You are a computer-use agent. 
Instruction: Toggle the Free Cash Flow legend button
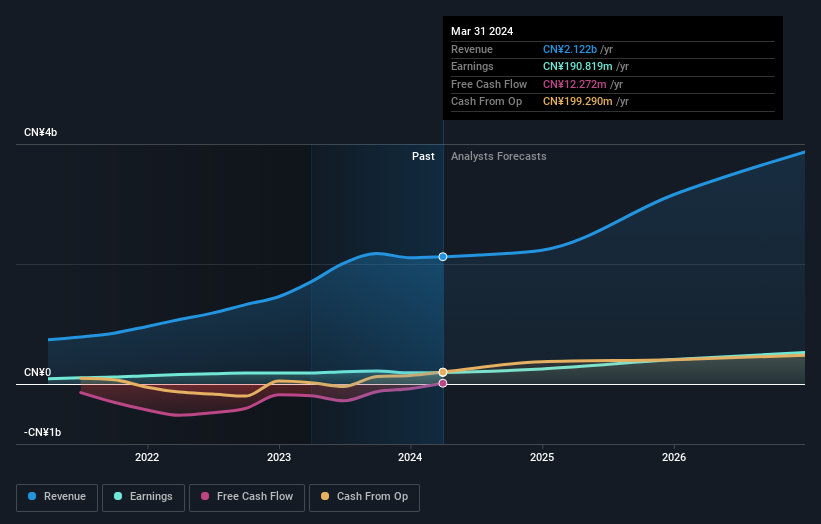(x=247, y=497)
